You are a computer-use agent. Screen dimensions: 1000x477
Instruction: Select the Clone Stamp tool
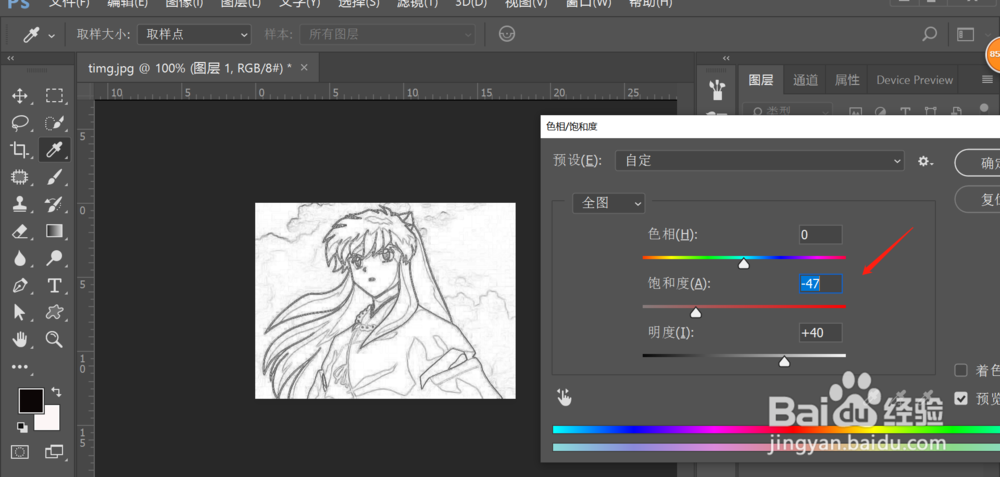point(20,204)
